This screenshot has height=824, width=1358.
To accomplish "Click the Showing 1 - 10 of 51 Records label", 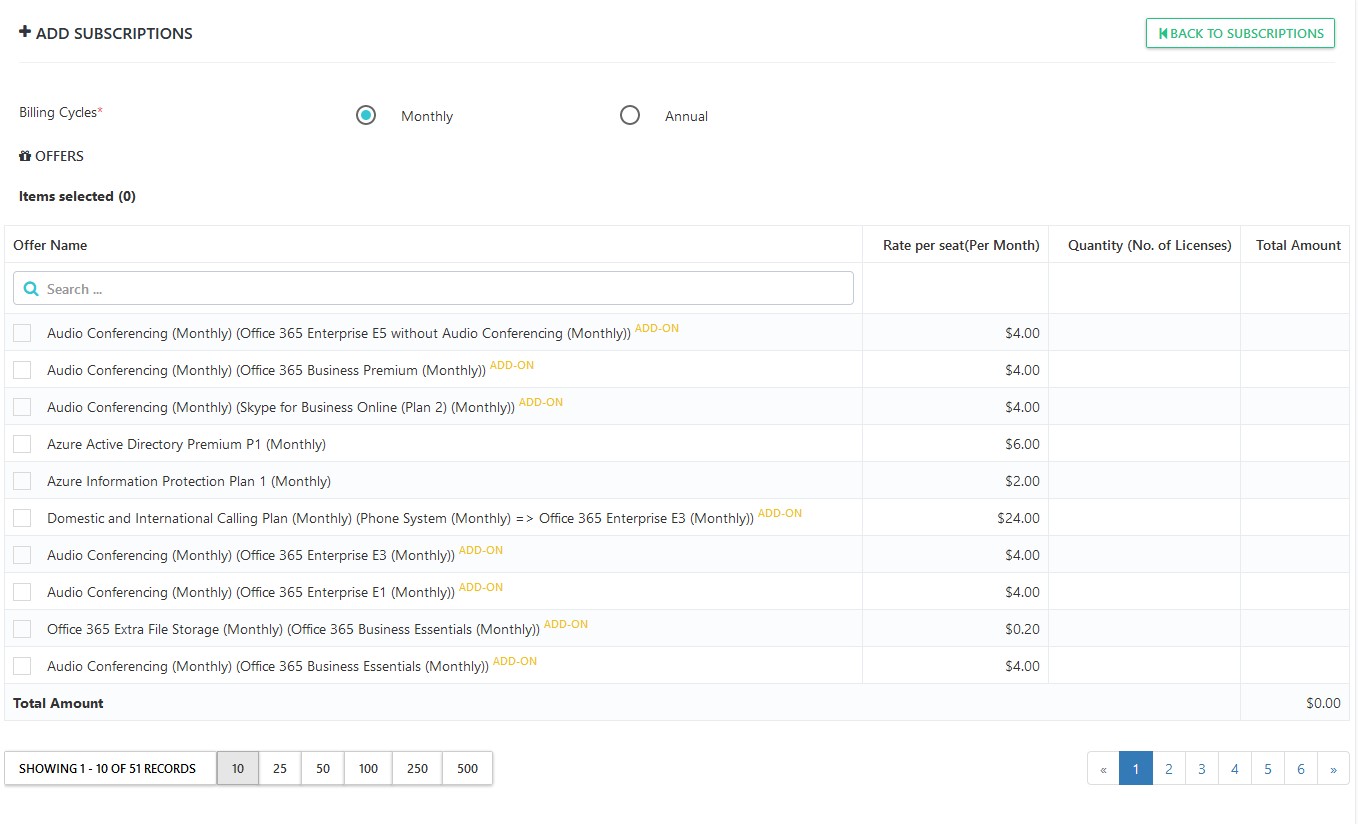I will coord(107,768).
